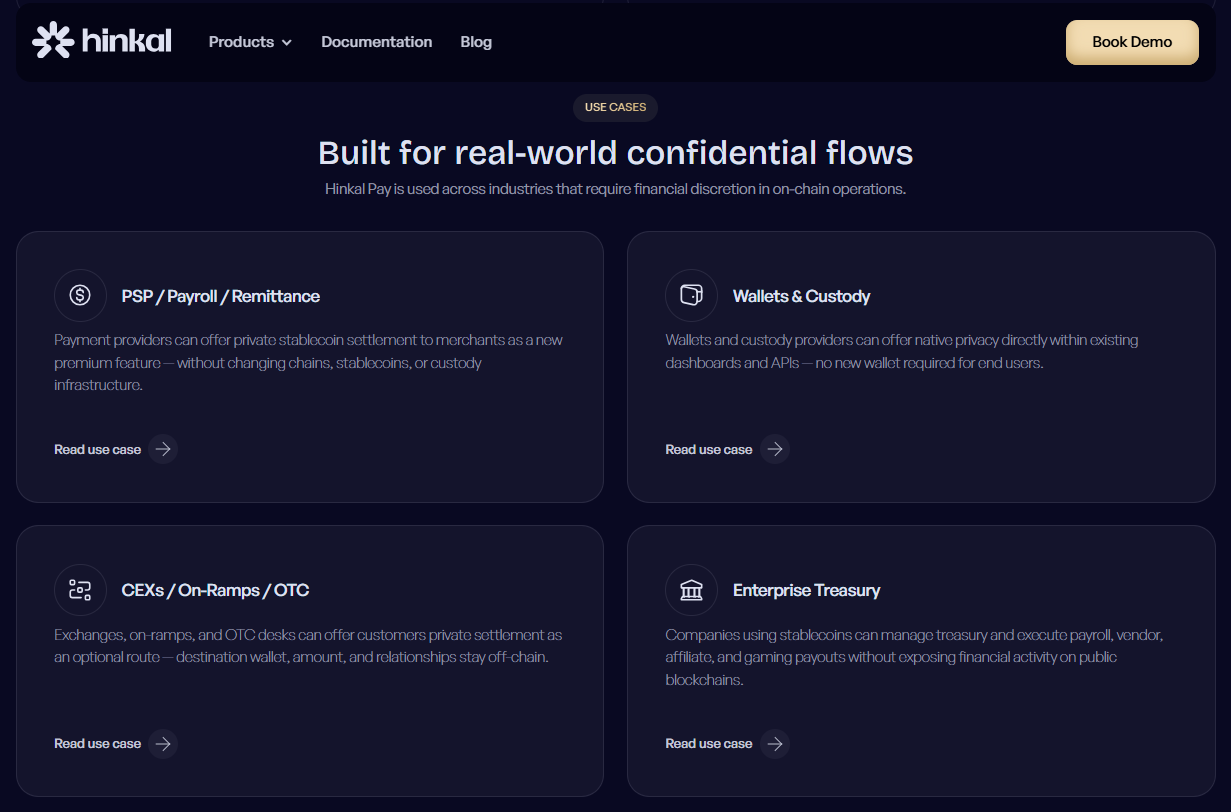This screenshot has width=1231, height=812.
Task: Open the CEXs / On-Ramps / OTC 'Read use case' link
Action: pos(116,743)
